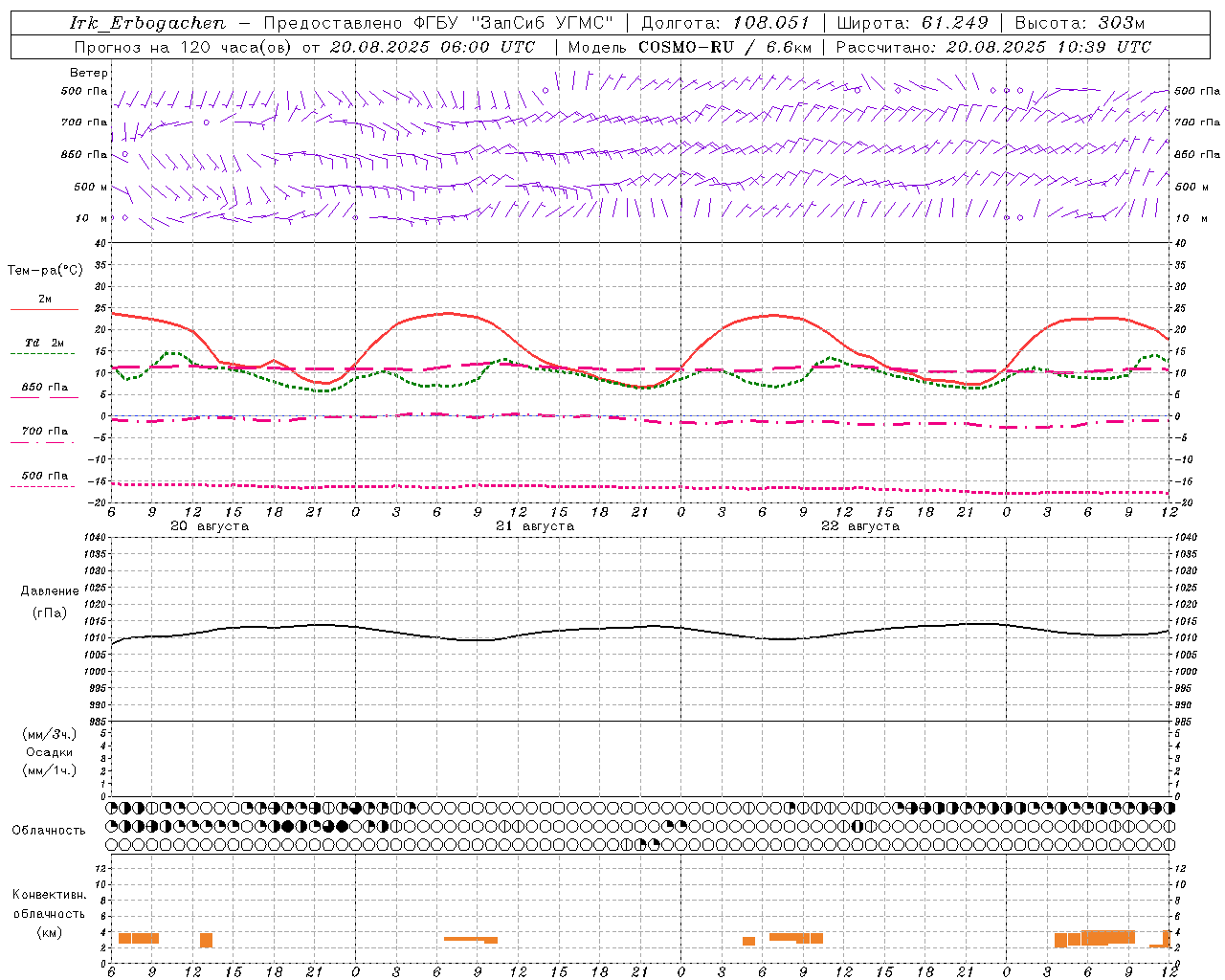Click the "(км)" convective height unit label
The image size is (1225, 980).
click(50, 933)
